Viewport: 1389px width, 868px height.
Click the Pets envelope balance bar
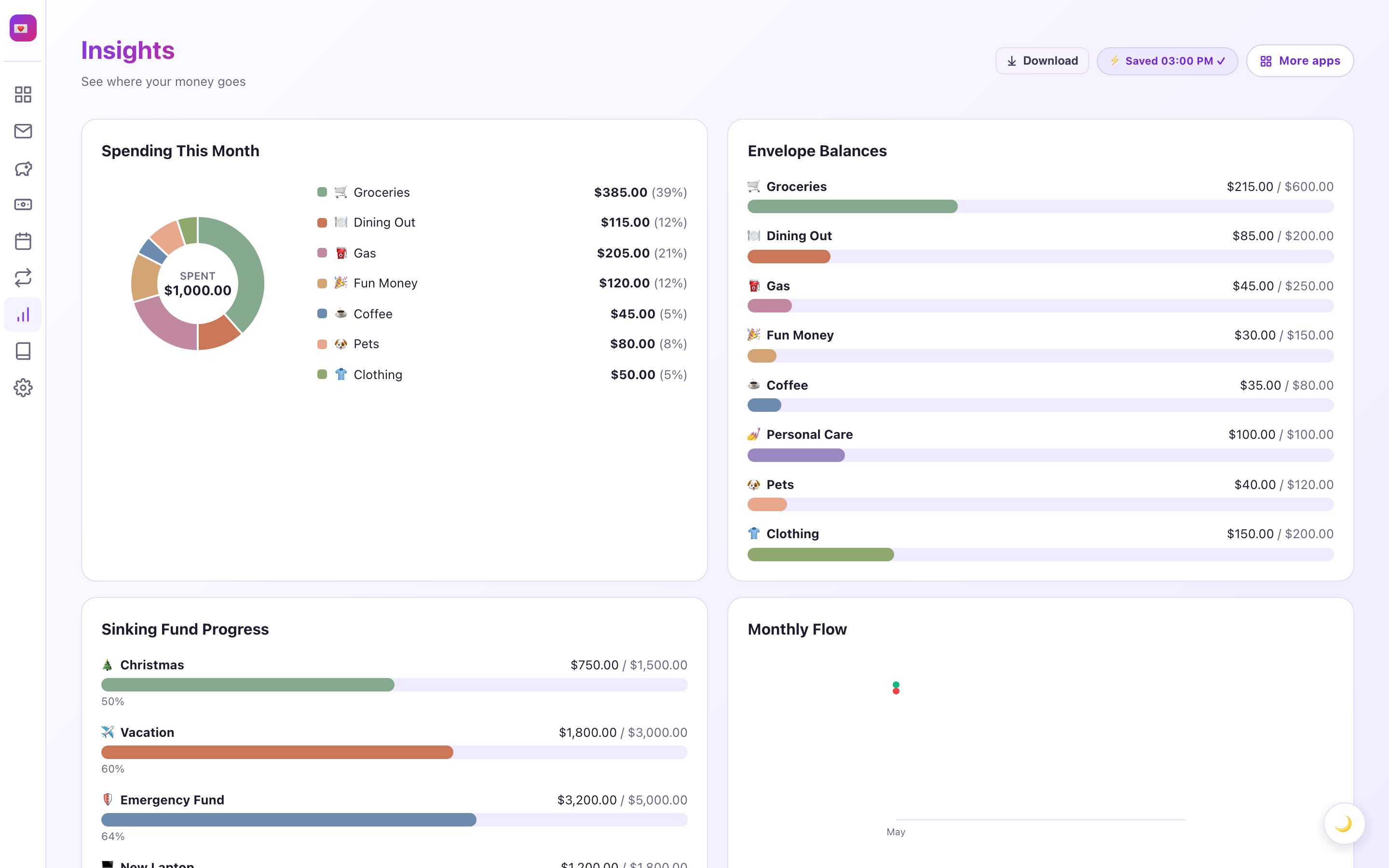pyautogui.click(x=1040, y=504)
